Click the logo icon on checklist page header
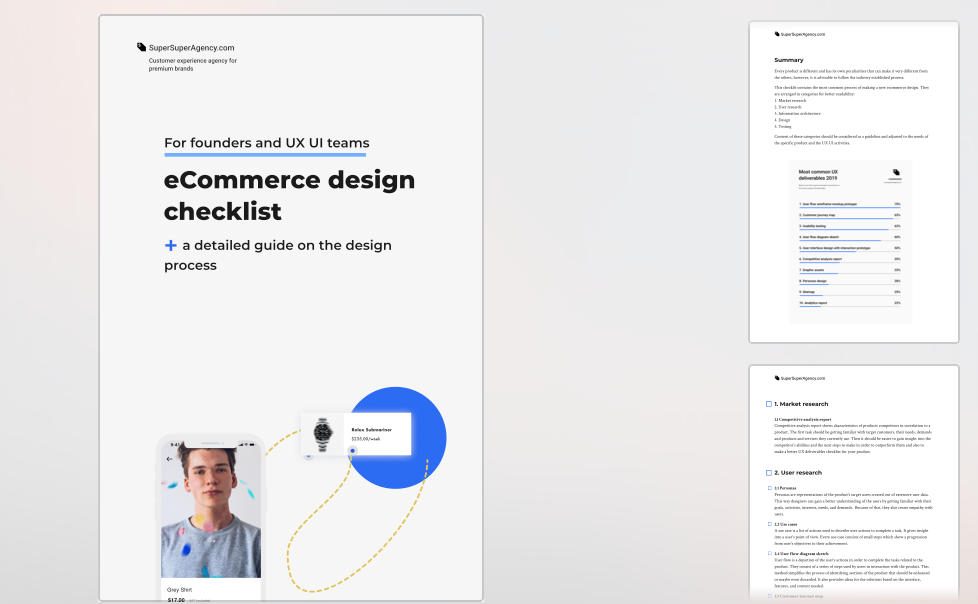Image resolution: width=978 pixels, height=604 pixels. (x=777, y=378)
